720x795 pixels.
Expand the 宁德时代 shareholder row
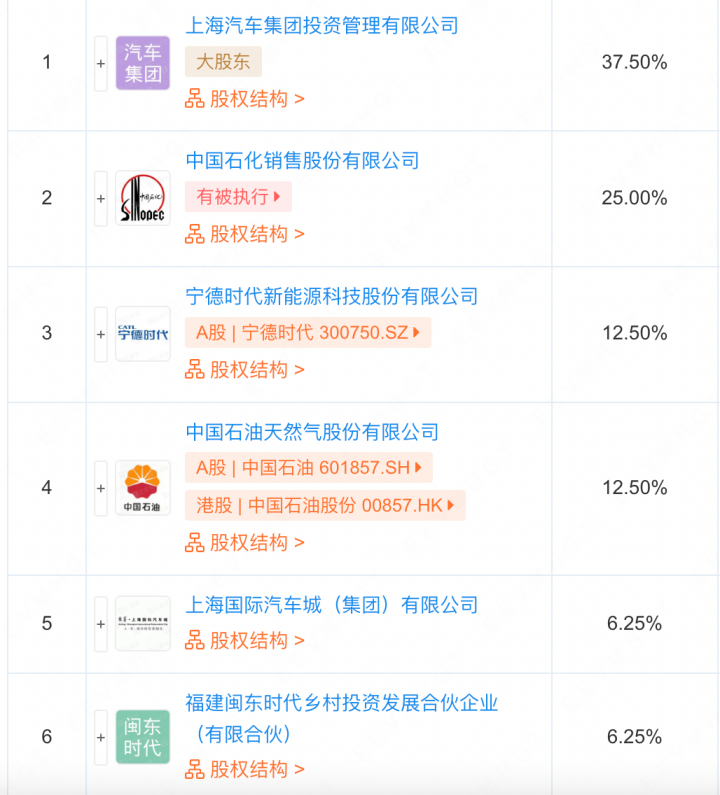(101, 333)
